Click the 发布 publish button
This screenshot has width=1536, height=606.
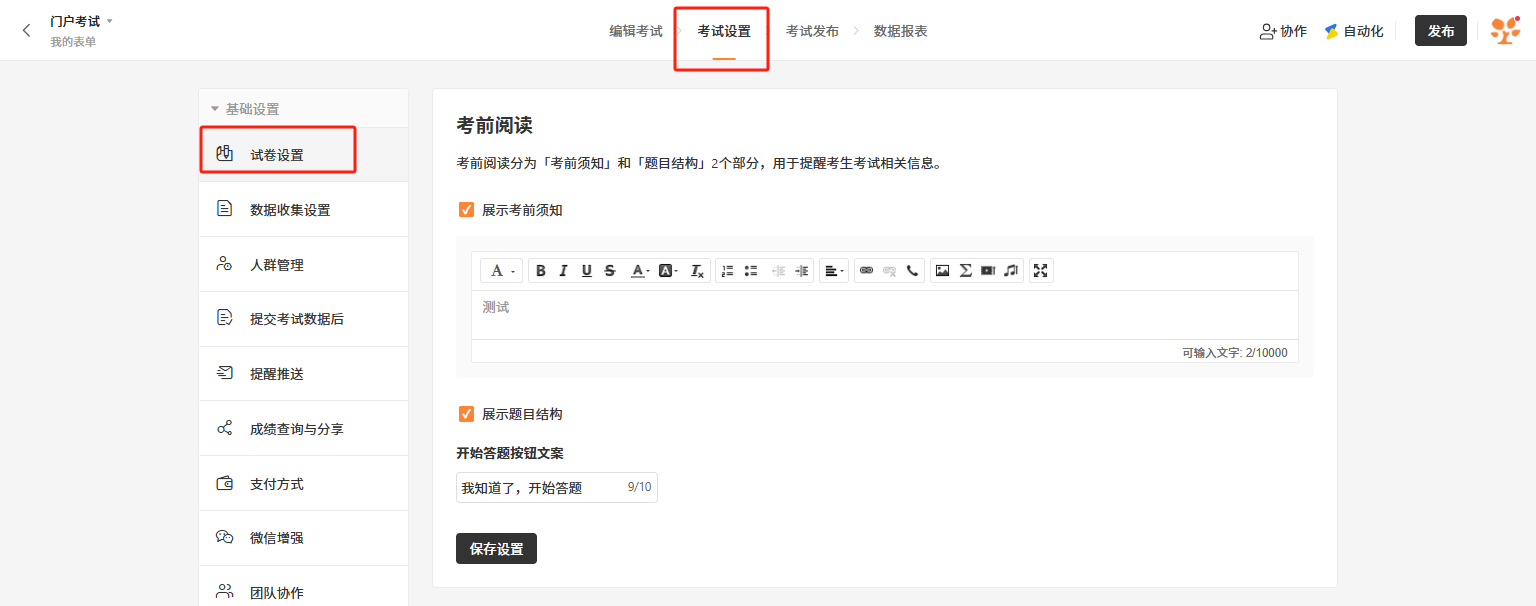click(x=1441, y=31)
